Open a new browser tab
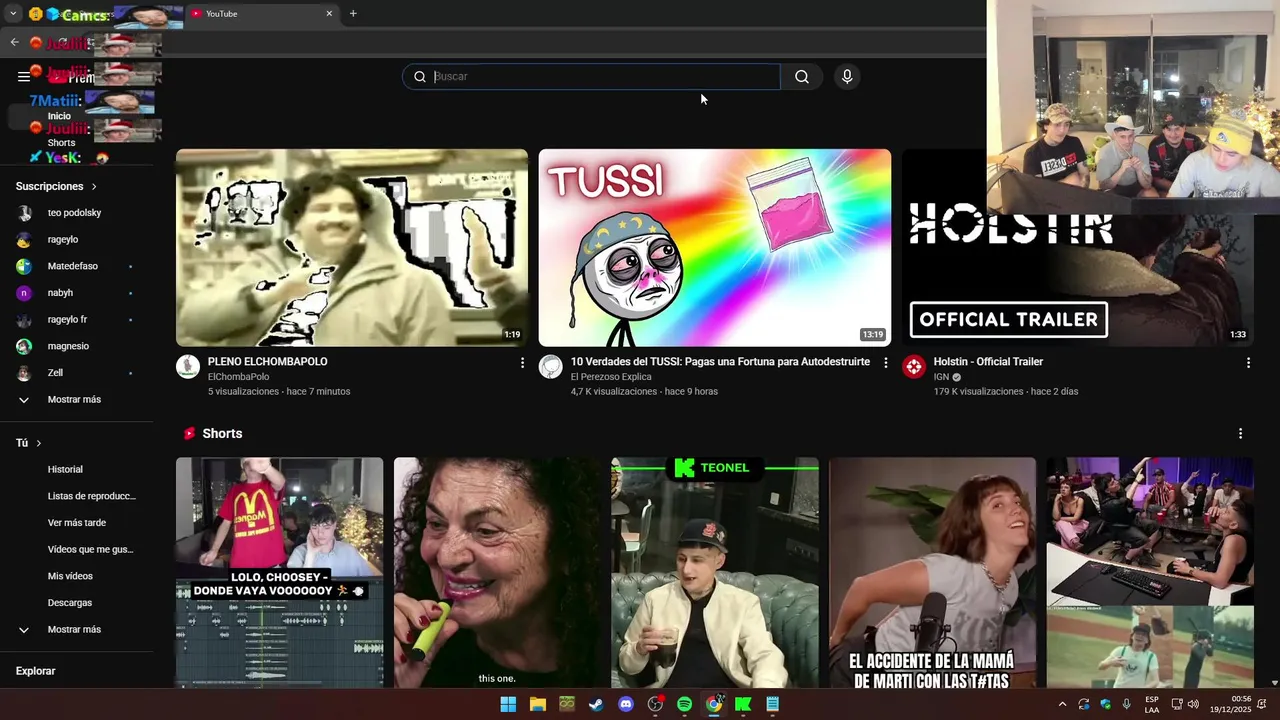Screen dimensions: 1280x720 [x=353, y=14]
